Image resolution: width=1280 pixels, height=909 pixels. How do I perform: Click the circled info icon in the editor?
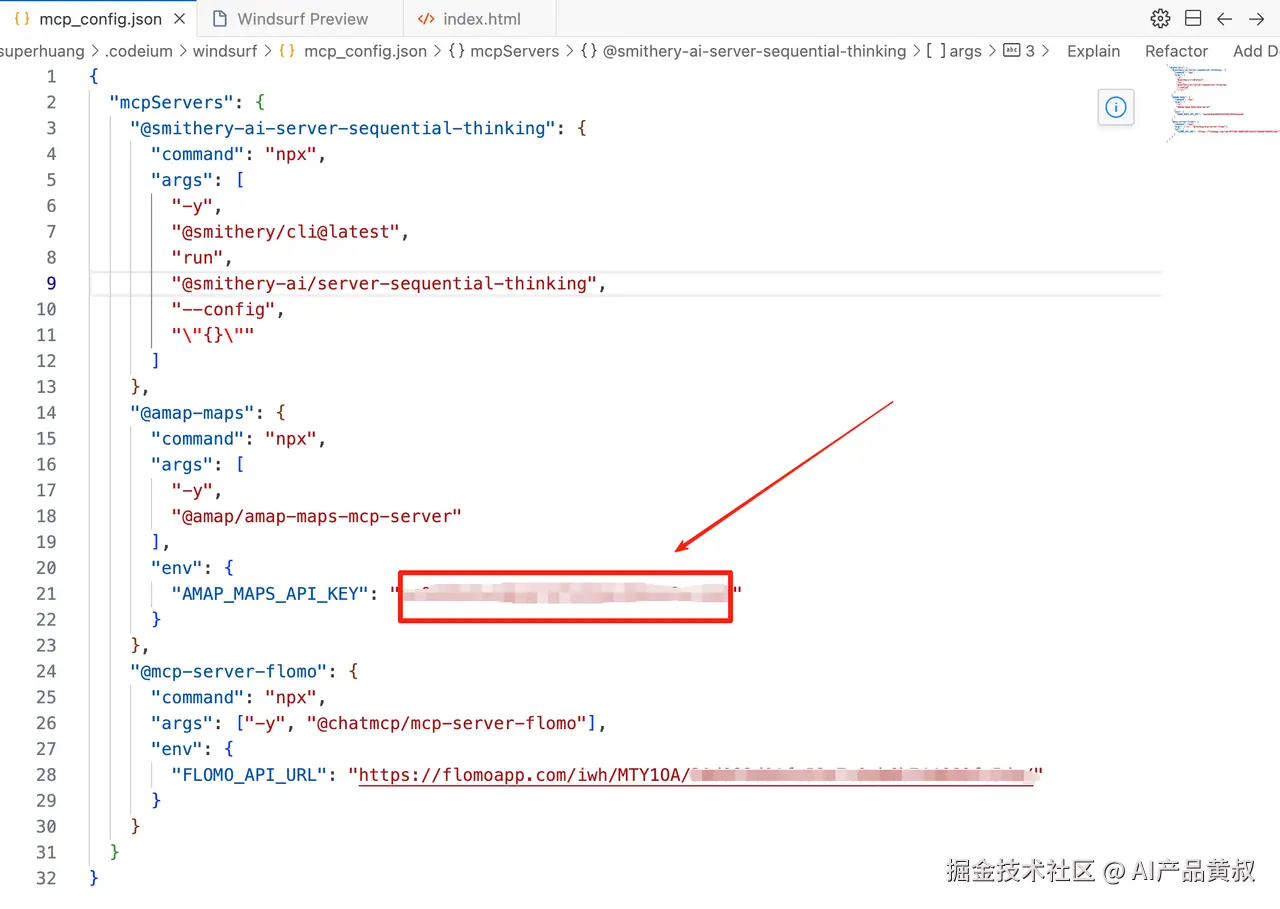pyautogui.click(x=1116, y=107)
